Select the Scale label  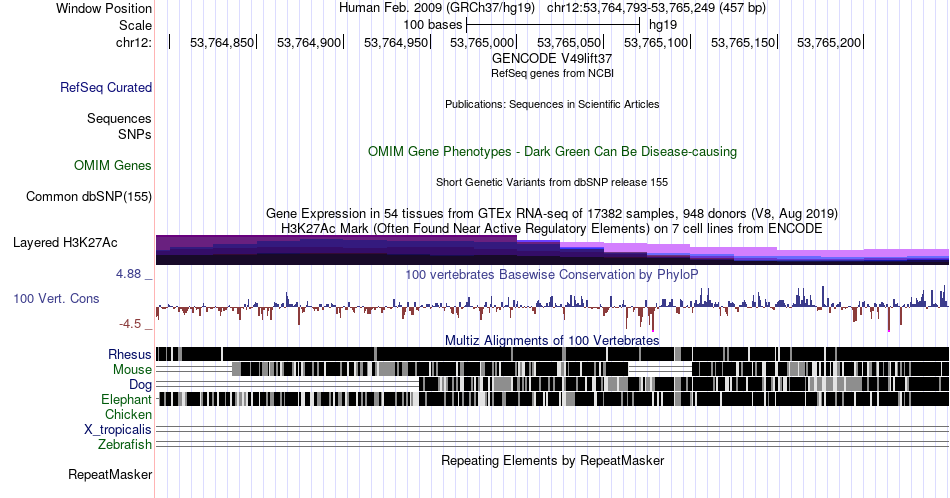pos(136,25)
